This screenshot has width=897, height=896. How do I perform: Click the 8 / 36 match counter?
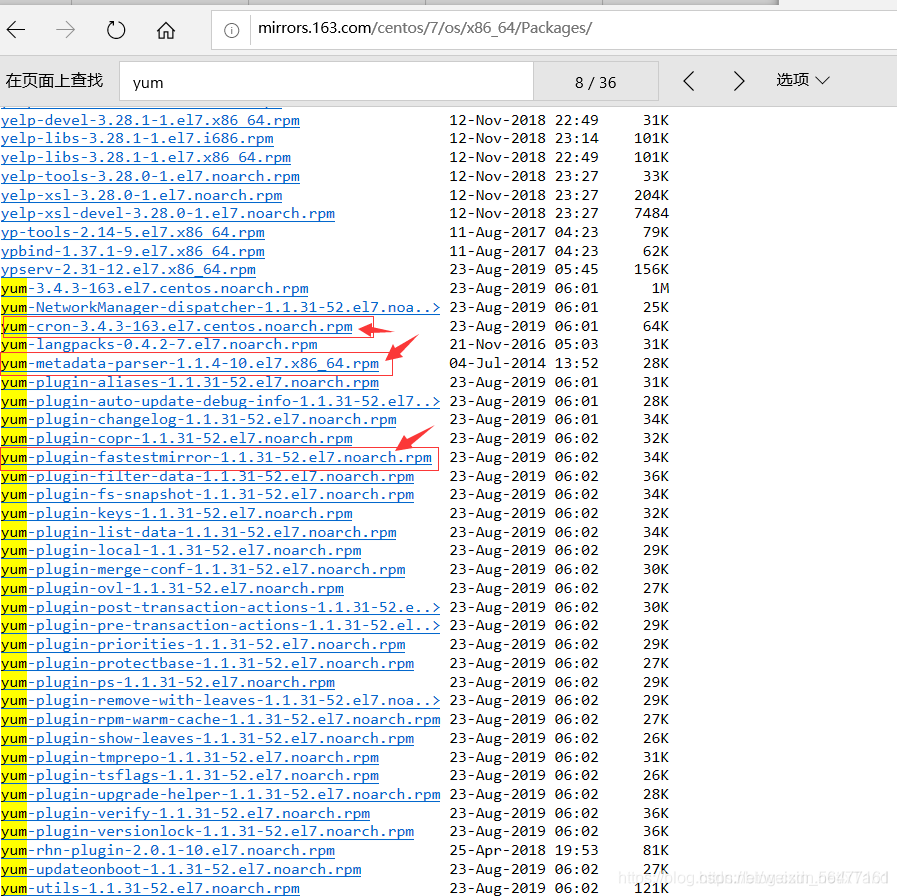coord(596,82)
